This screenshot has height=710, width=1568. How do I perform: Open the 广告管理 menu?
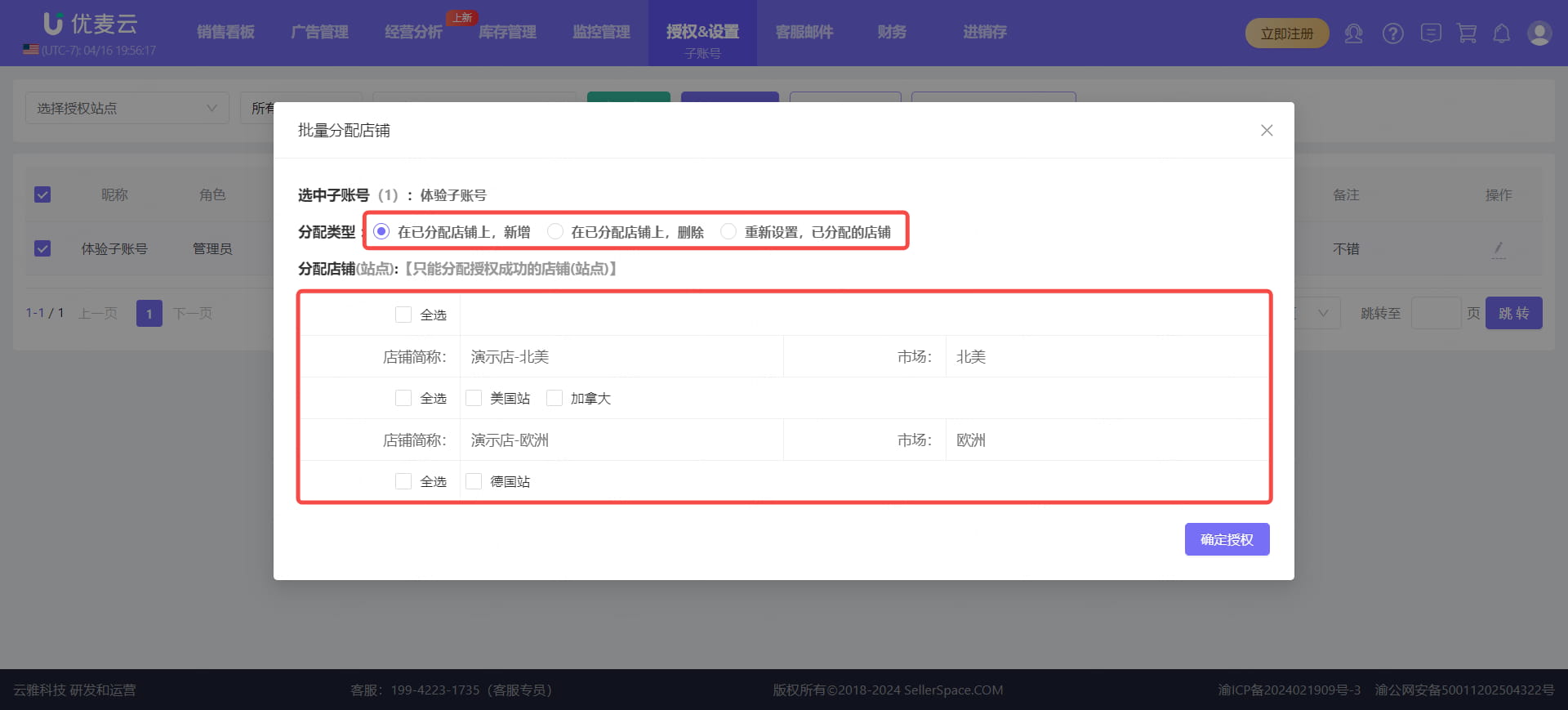point(319,32)
